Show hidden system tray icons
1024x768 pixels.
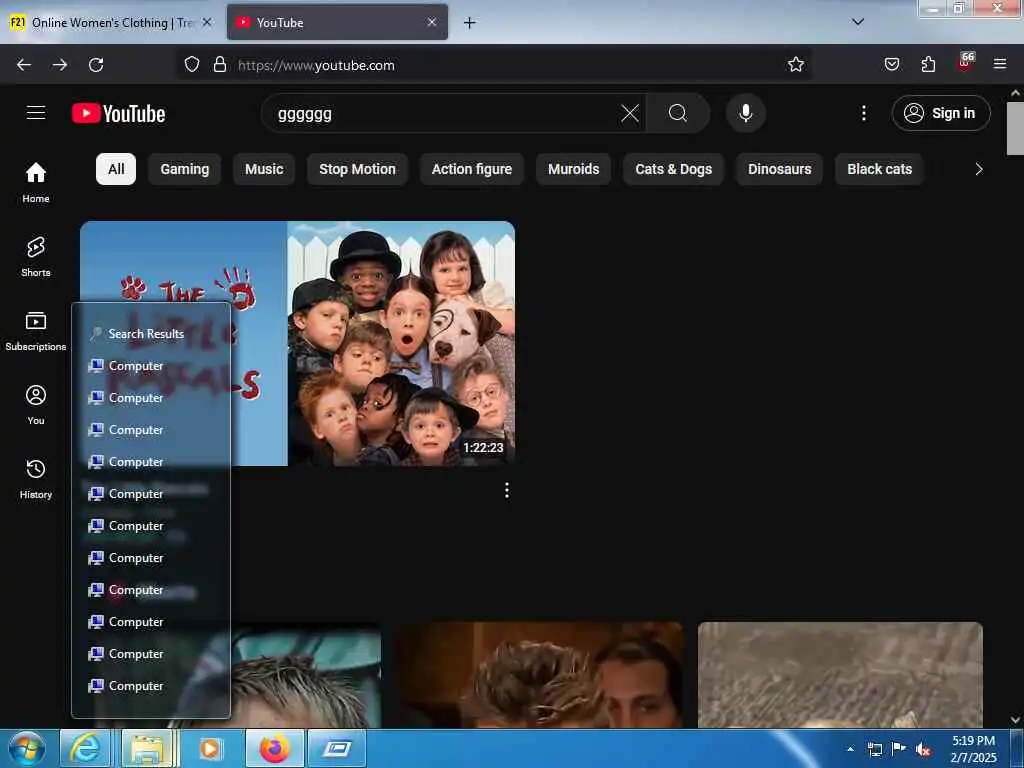pyautogui.click(x=850, y=748)
